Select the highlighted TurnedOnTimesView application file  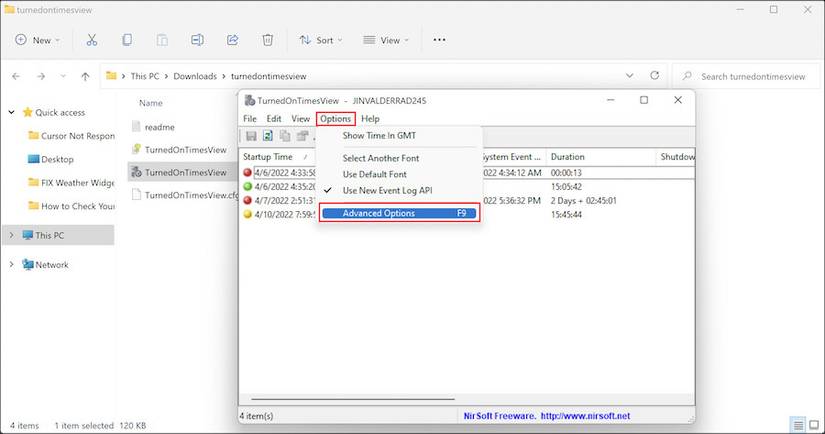point(183,172)
